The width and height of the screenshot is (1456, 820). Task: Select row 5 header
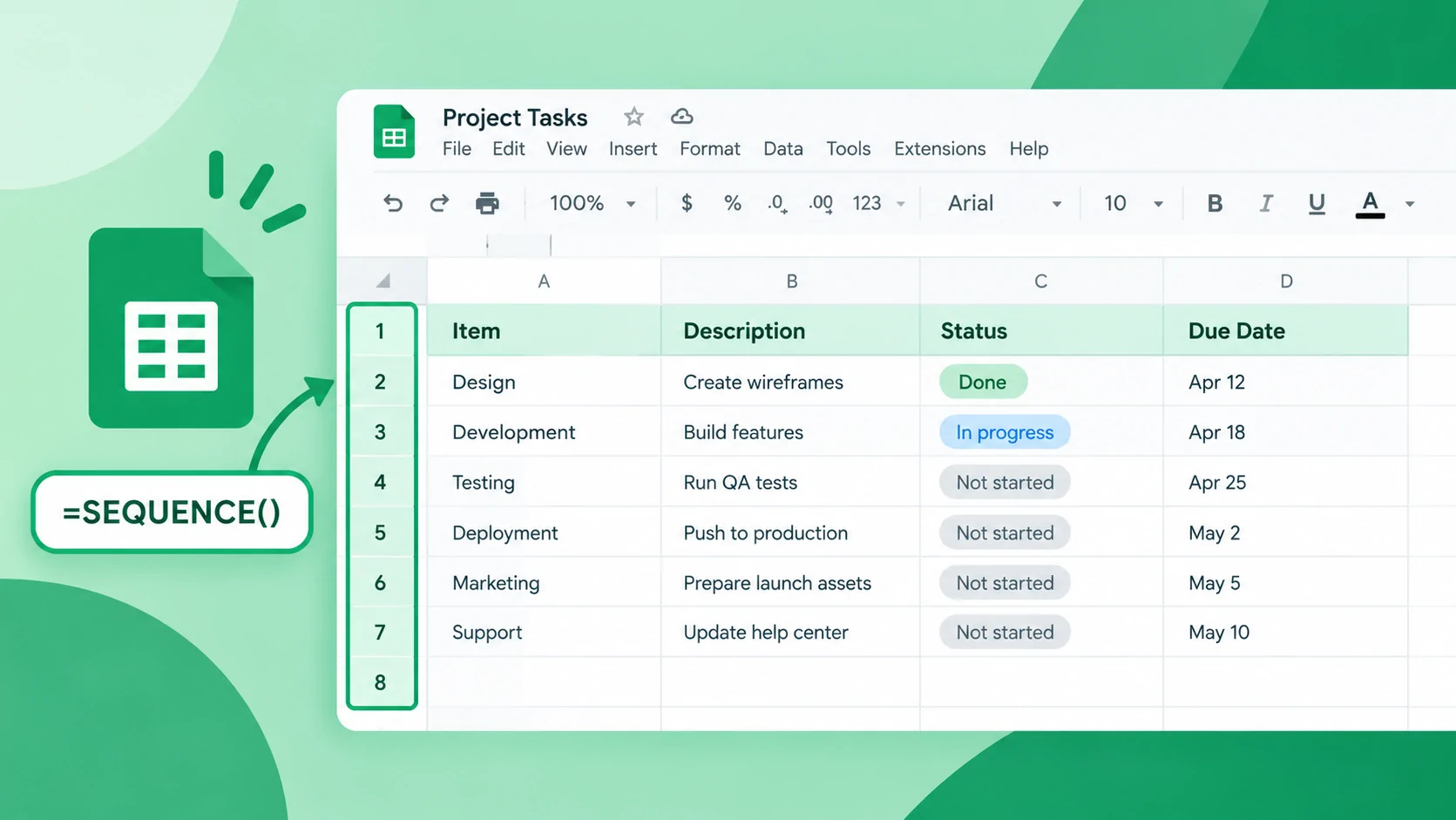point(381,532)
